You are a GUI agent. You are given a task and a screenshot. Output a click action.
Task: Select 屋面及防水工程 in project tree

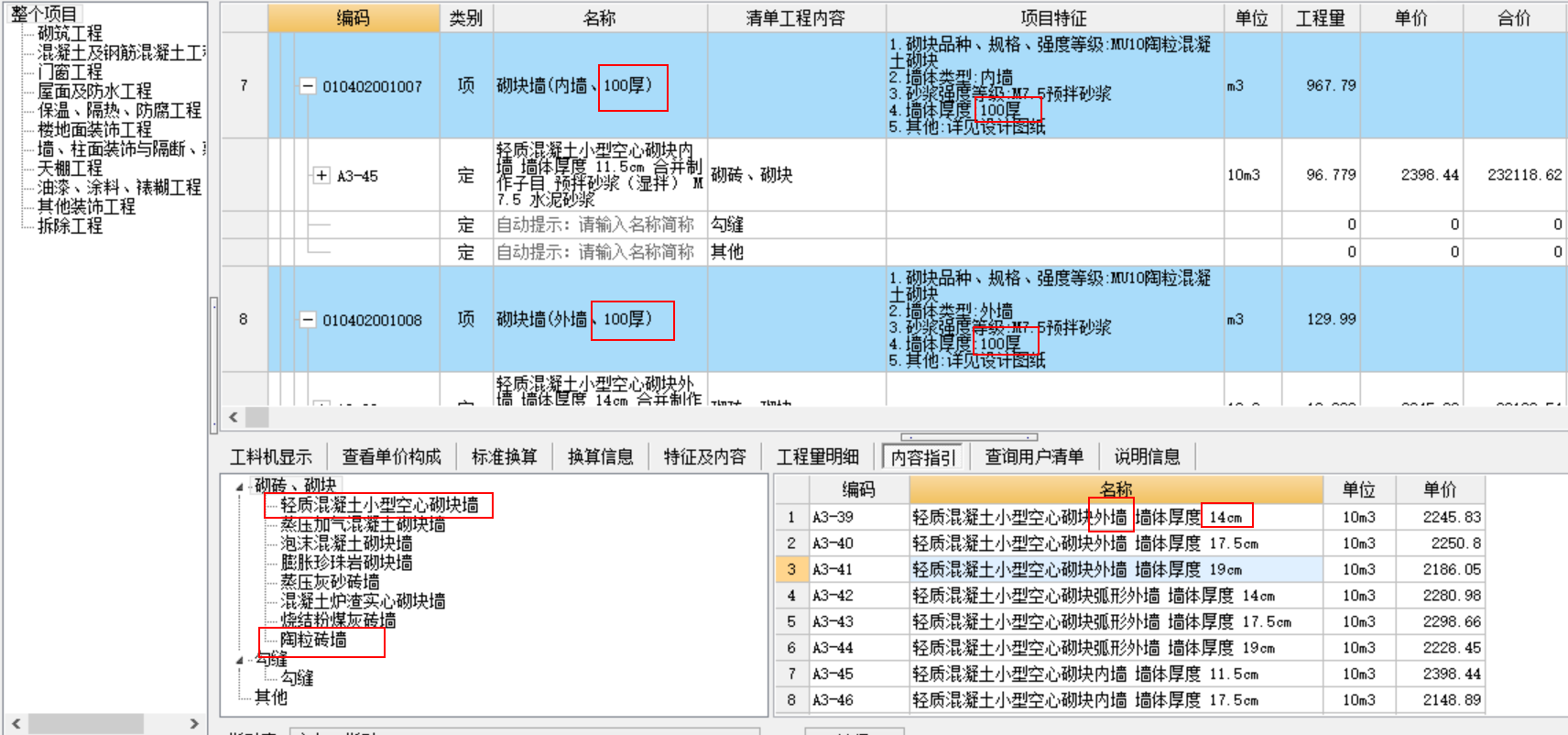pos(94,92)
